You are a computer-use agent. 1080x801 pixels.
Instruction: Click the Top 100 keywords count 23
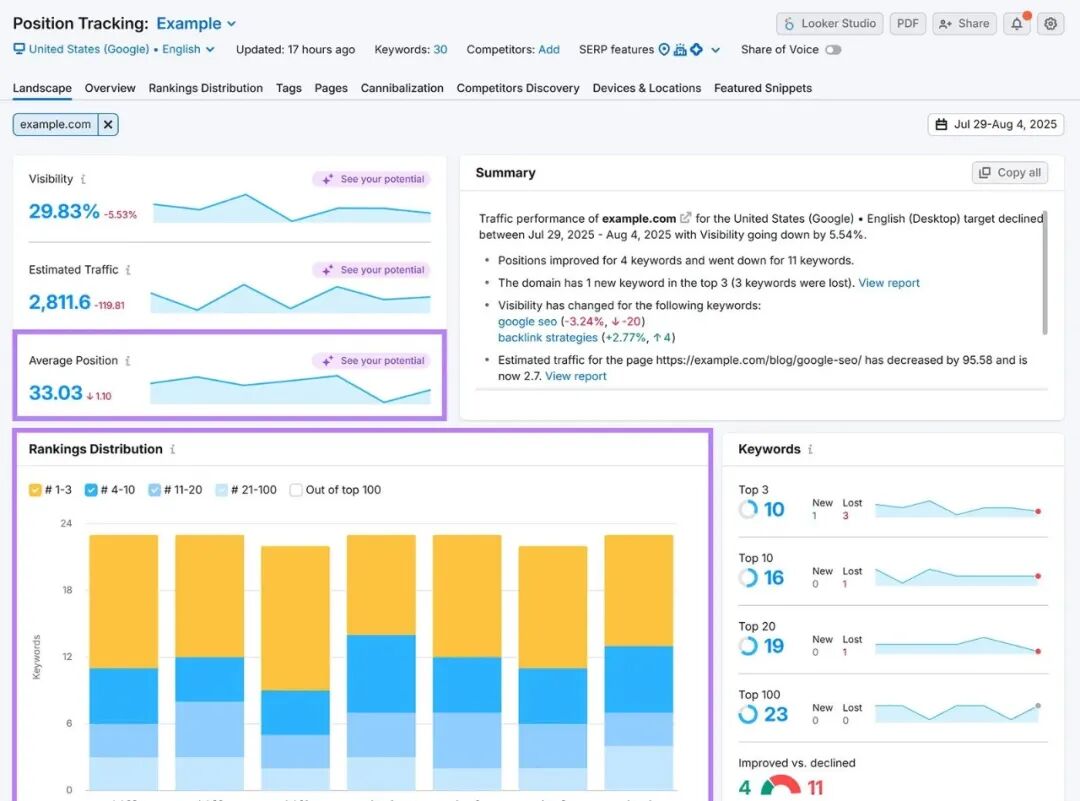[776, 714]
